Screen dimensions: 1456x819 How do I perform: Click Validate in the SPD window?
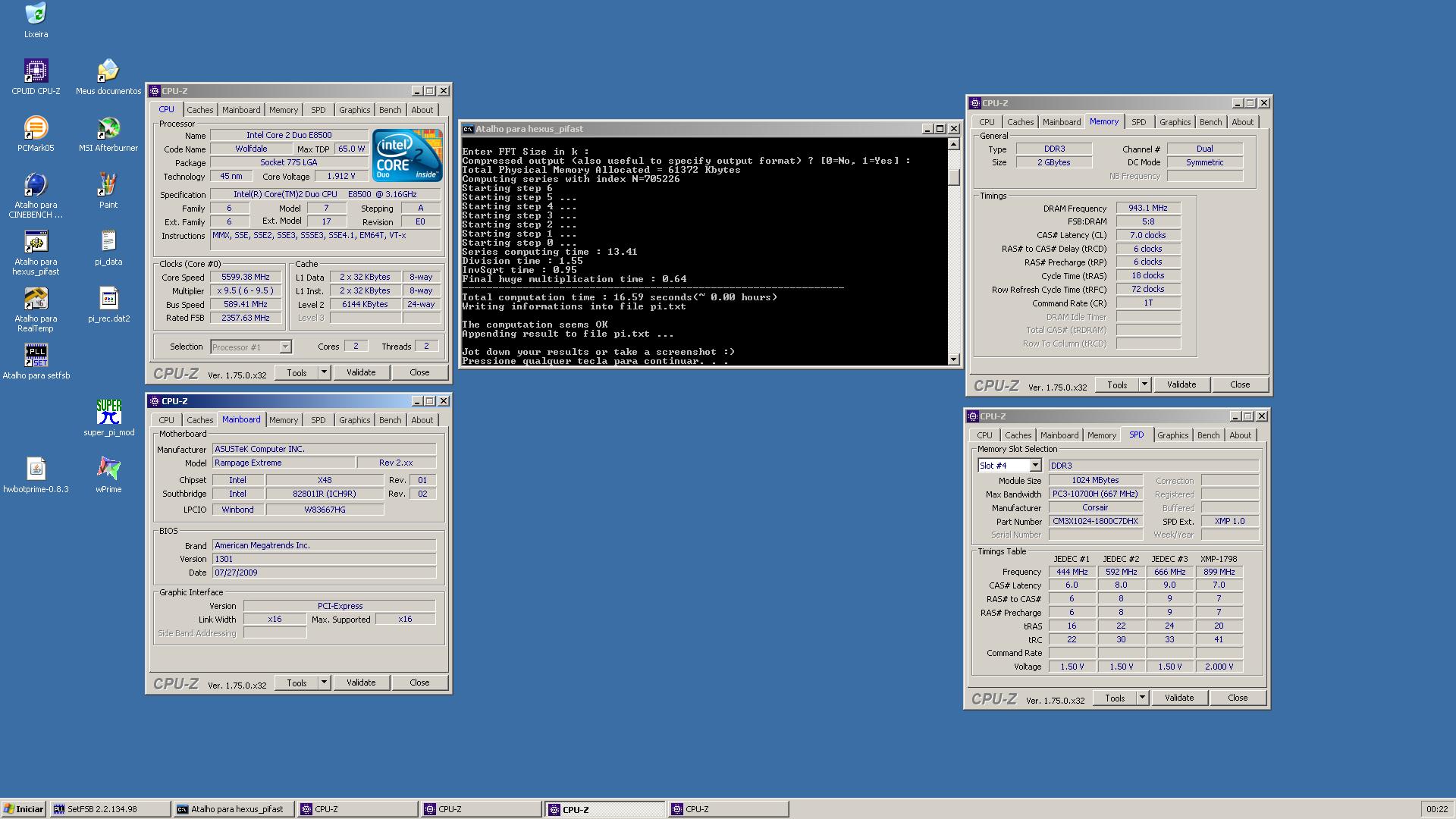1179,698
